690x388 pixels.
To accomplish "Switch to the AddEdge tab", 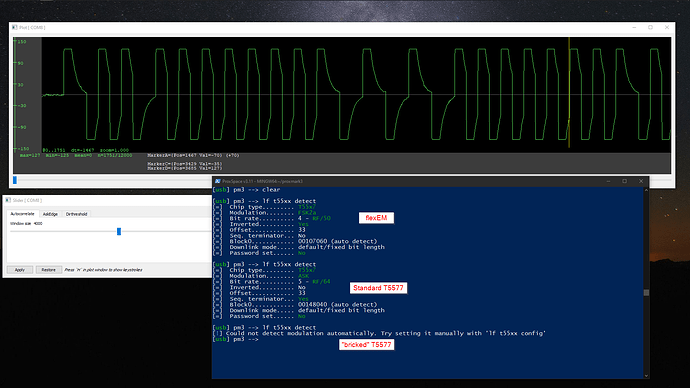I will 50,214.
